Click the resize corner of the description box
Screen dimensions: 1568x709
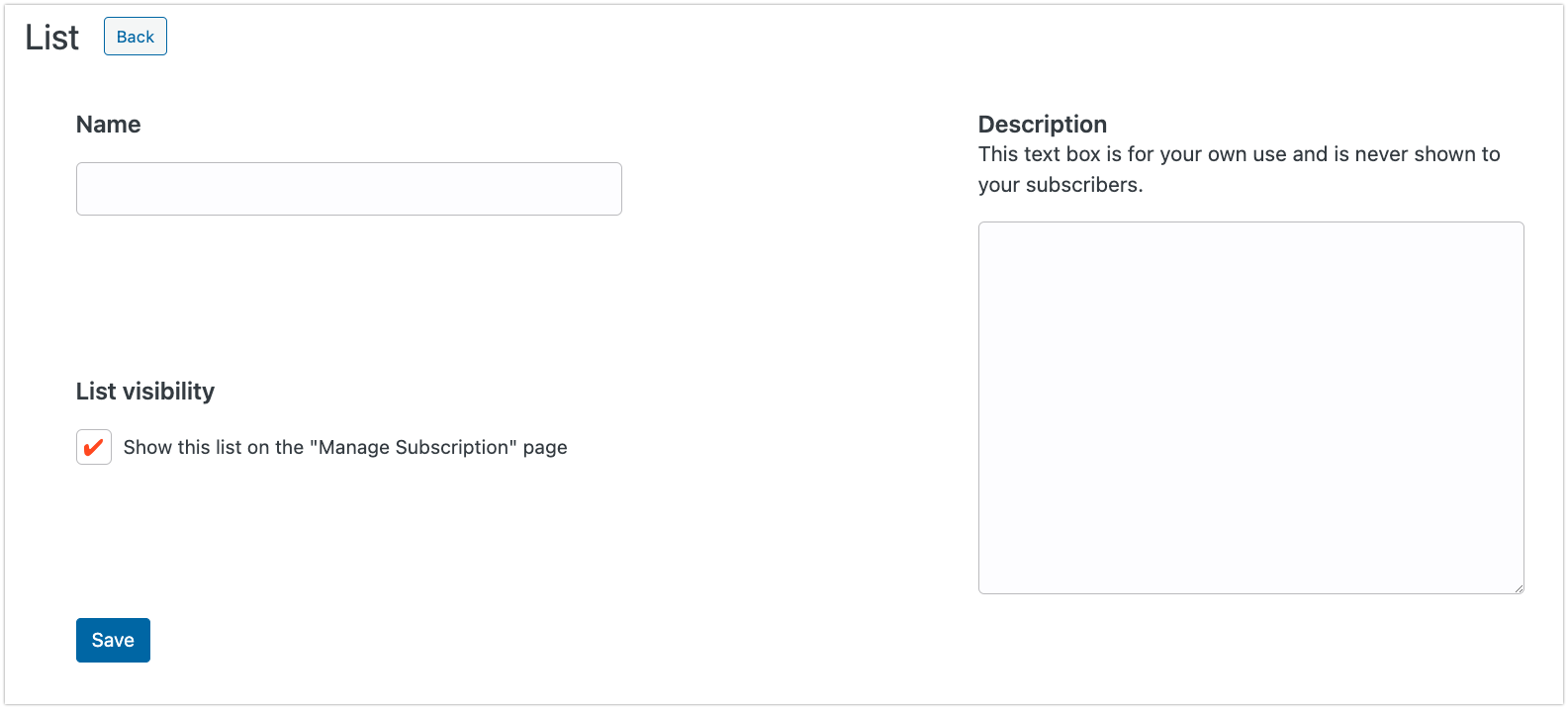[1518, 587]
